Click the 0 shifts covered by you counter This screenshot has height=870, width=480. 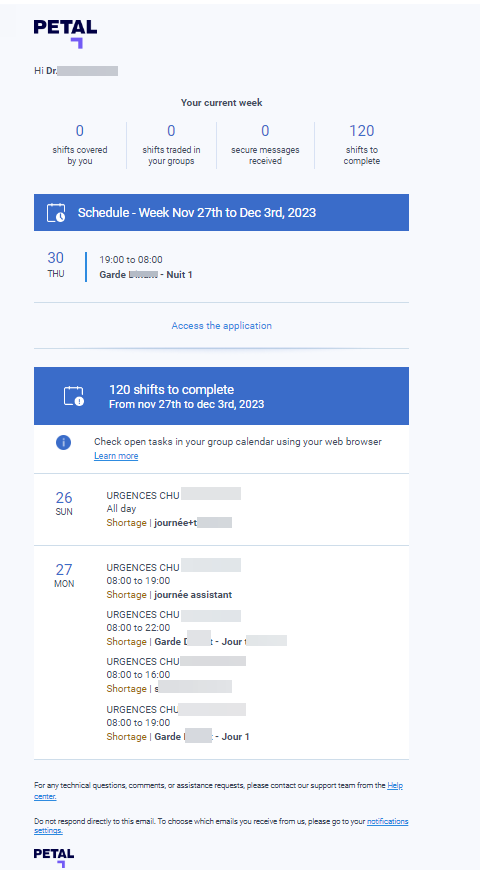click(x=80, y=145)
